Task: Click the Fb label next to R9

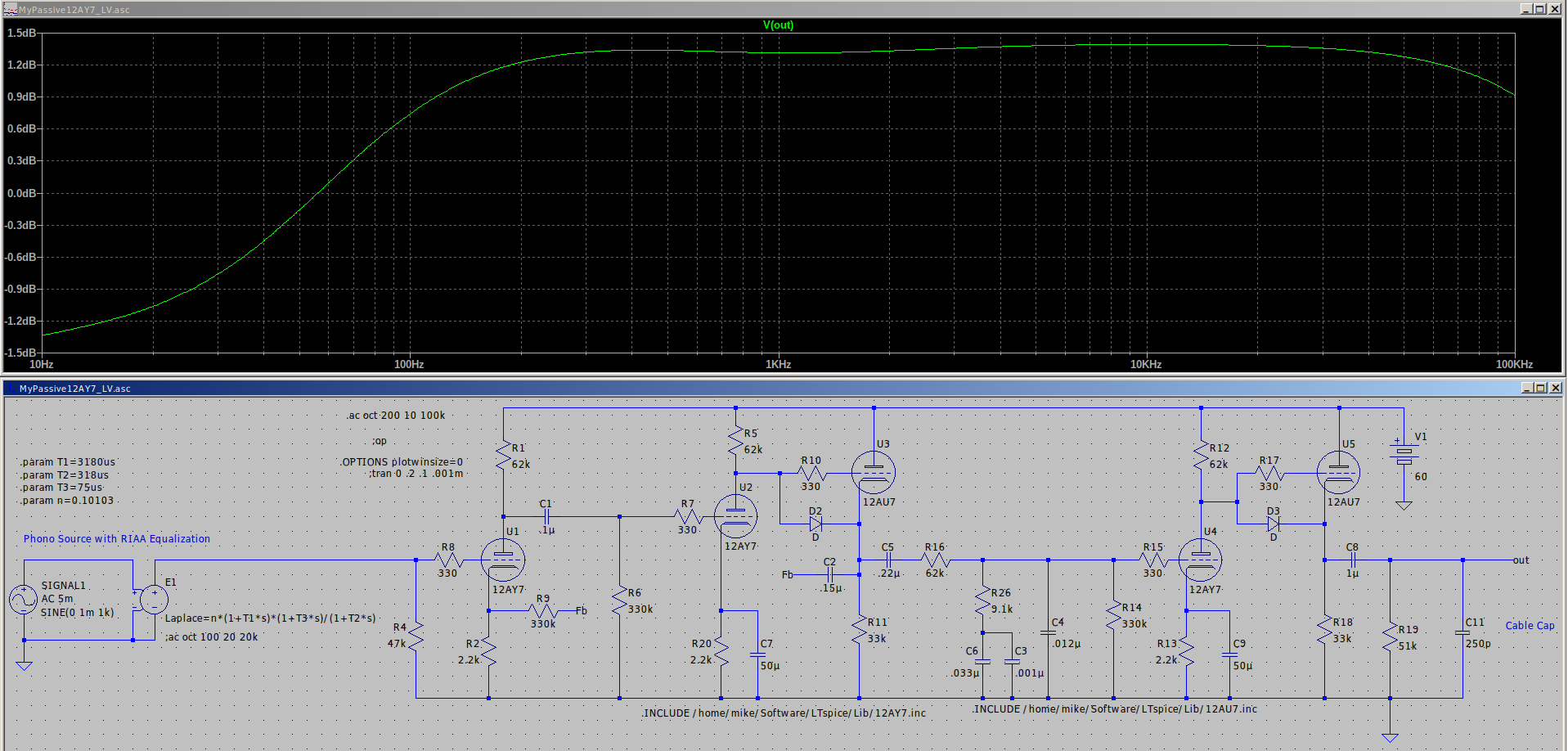Action: click(x=582, y=610)
